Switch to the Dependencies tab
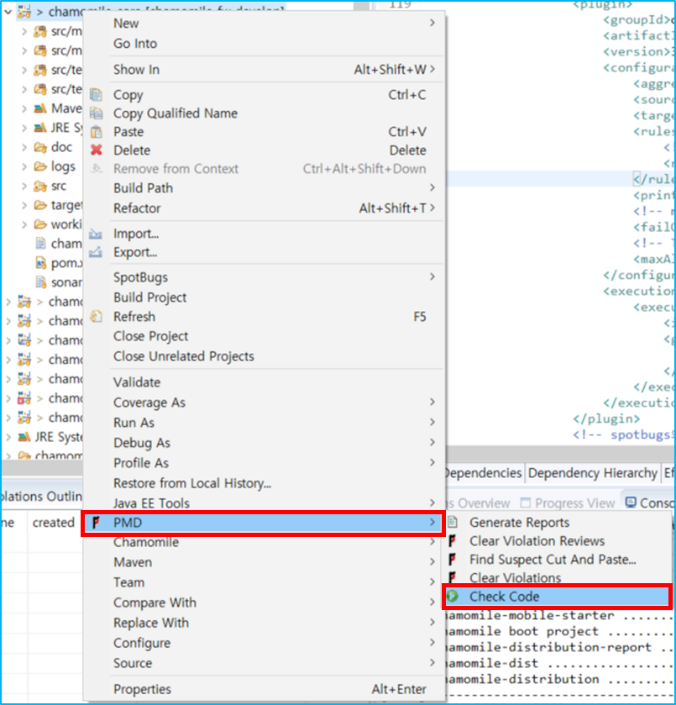Viewport: 676px width, 705px height. [482, 473]
